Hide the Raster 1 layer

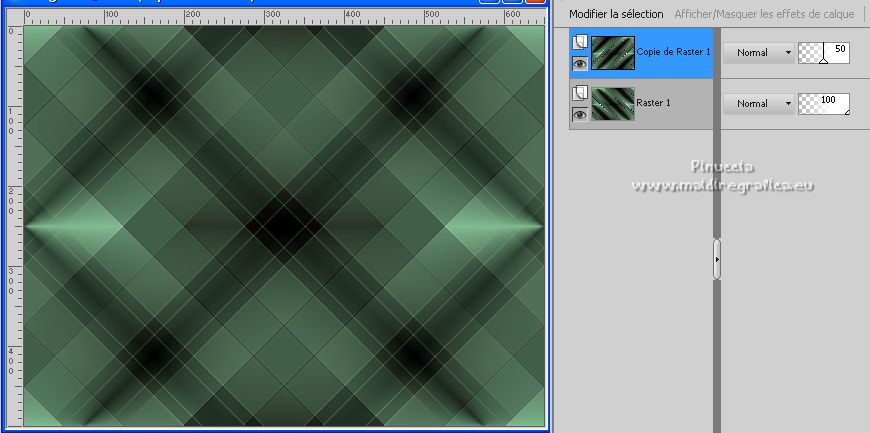tap(580, 114)
